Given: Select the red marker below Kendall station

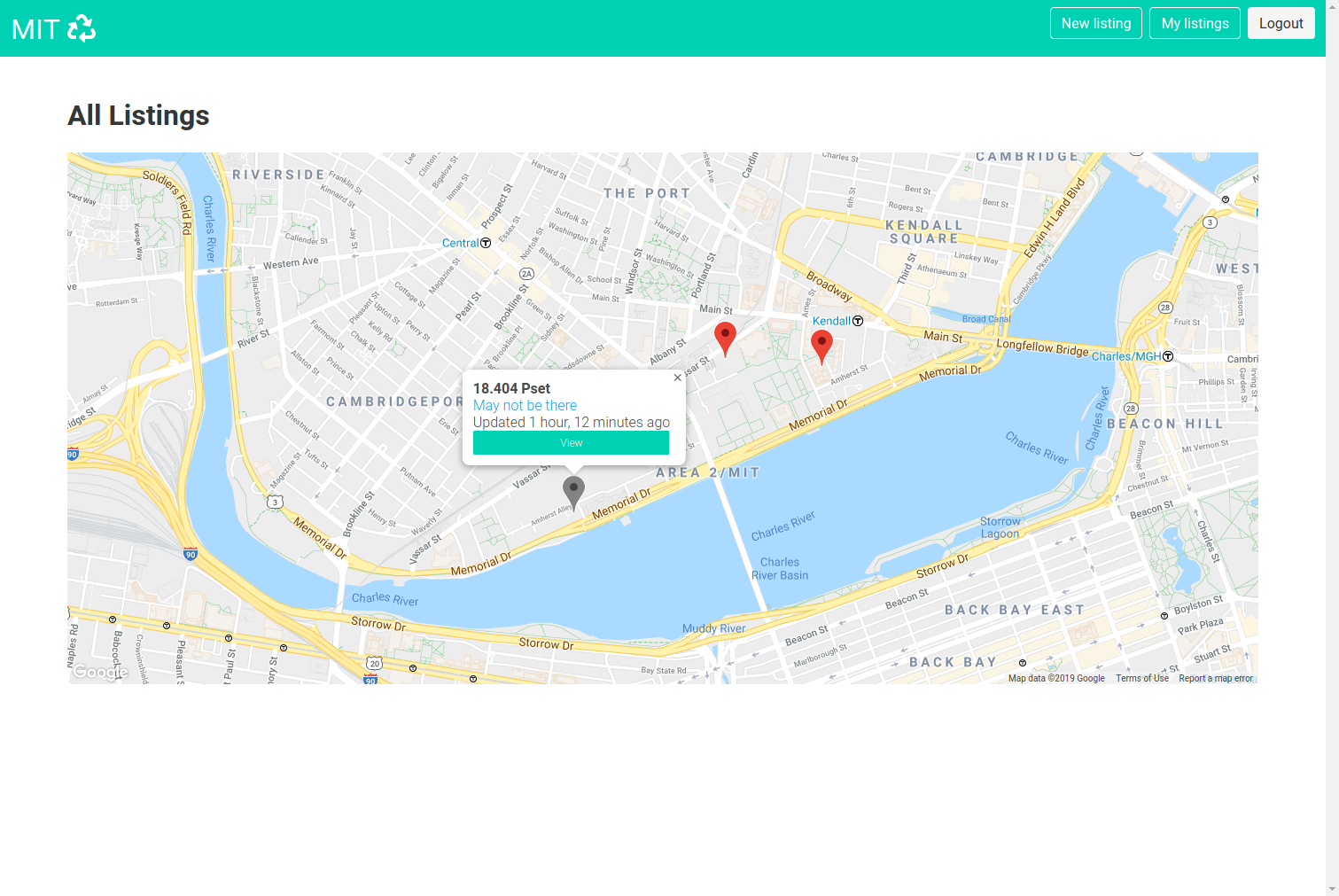Looking at the screenshot, I should [x=821, y=347].
